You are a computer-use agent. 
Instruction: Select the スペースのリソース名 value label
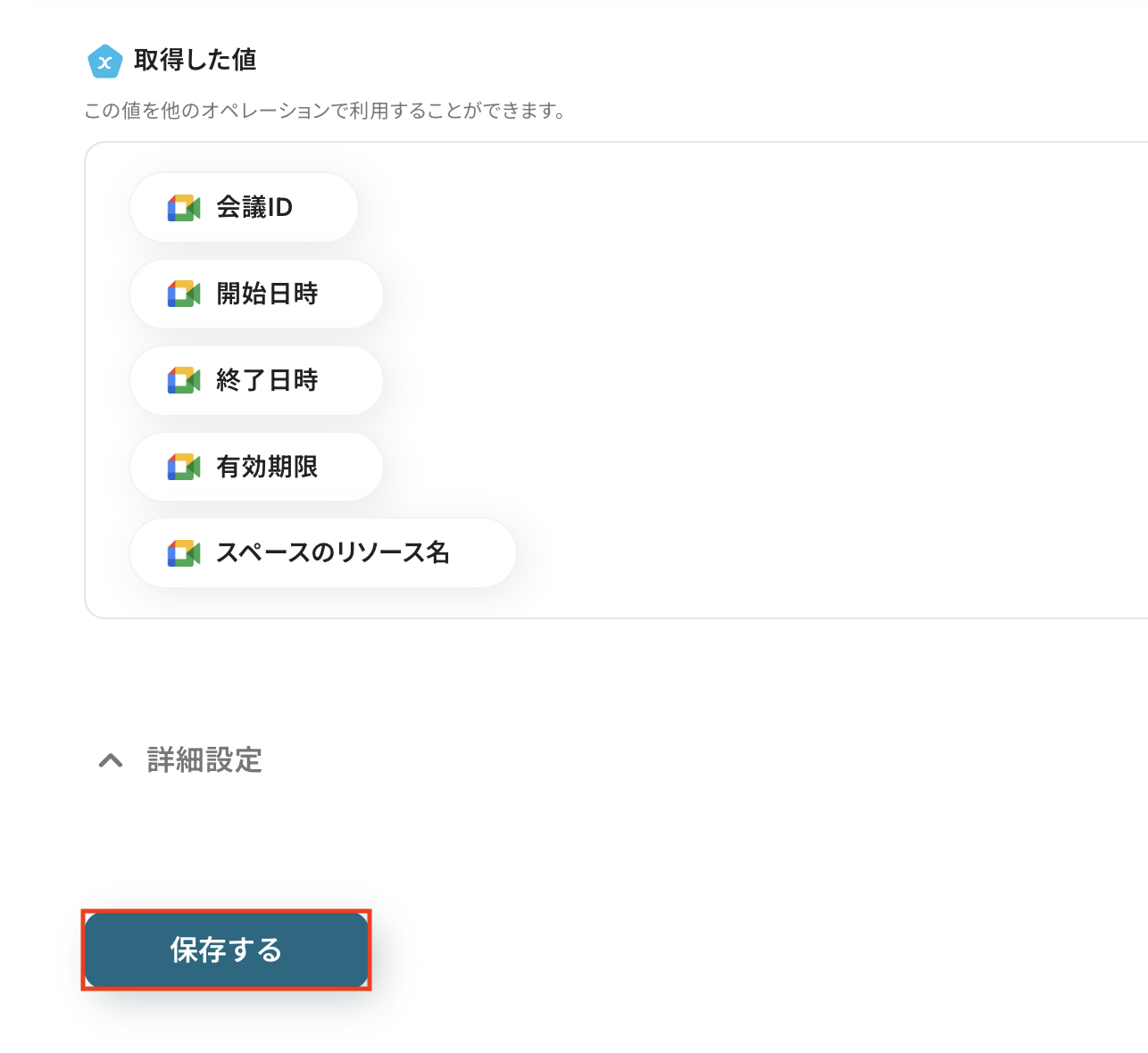coord(332,553)
